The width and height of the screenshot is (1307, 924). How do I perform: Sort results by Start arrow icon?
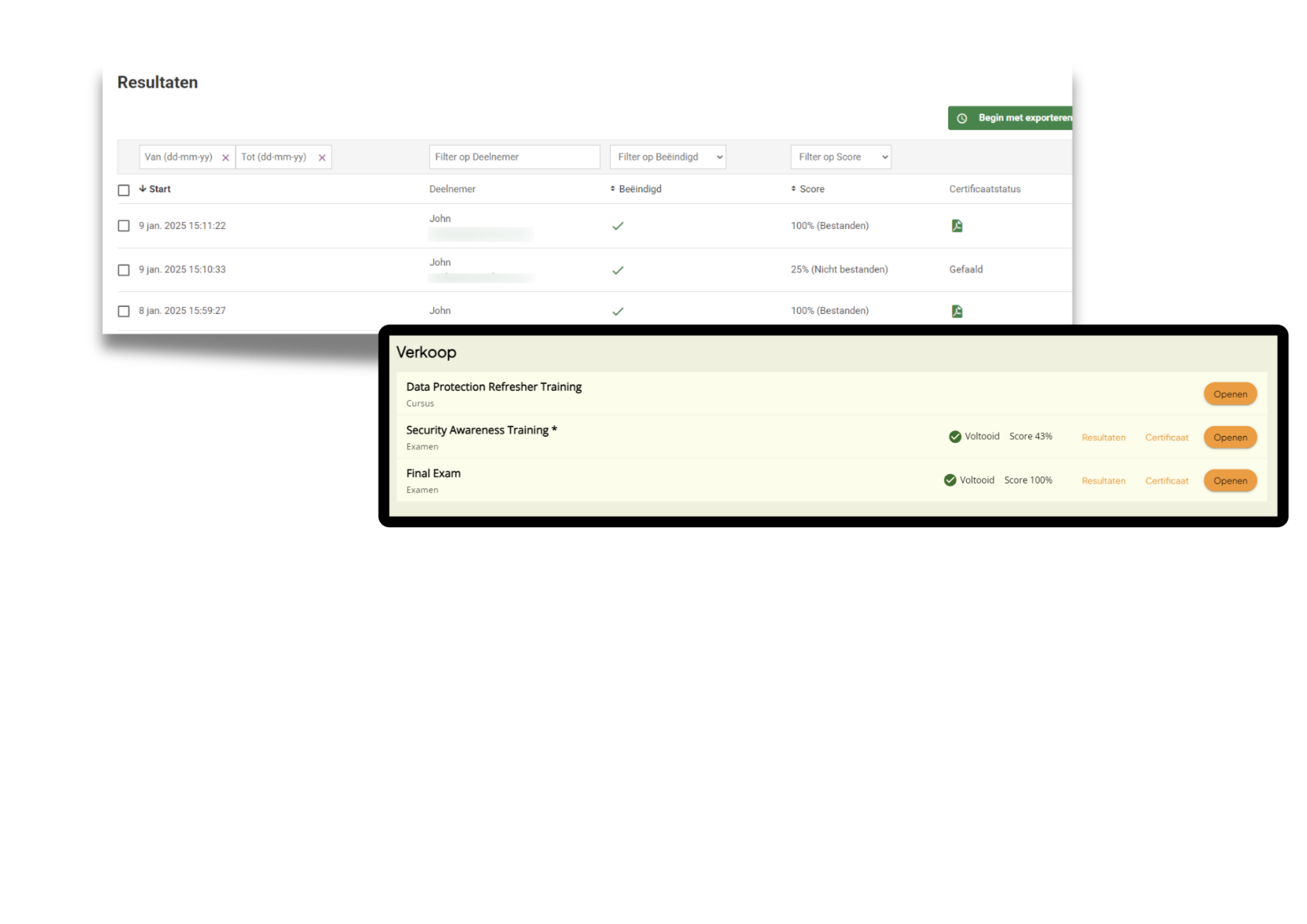click(x=143, y=189)
